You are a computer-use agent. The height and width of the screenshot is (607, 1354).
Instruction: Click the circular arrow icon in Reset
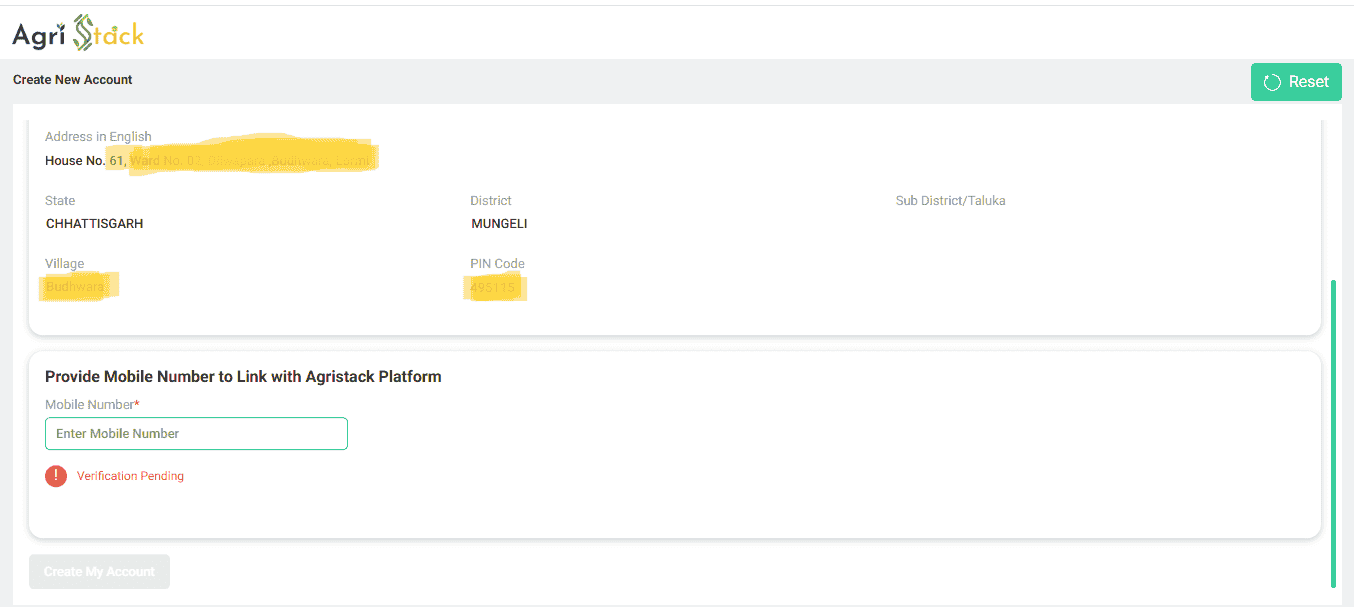(1272, 83)
